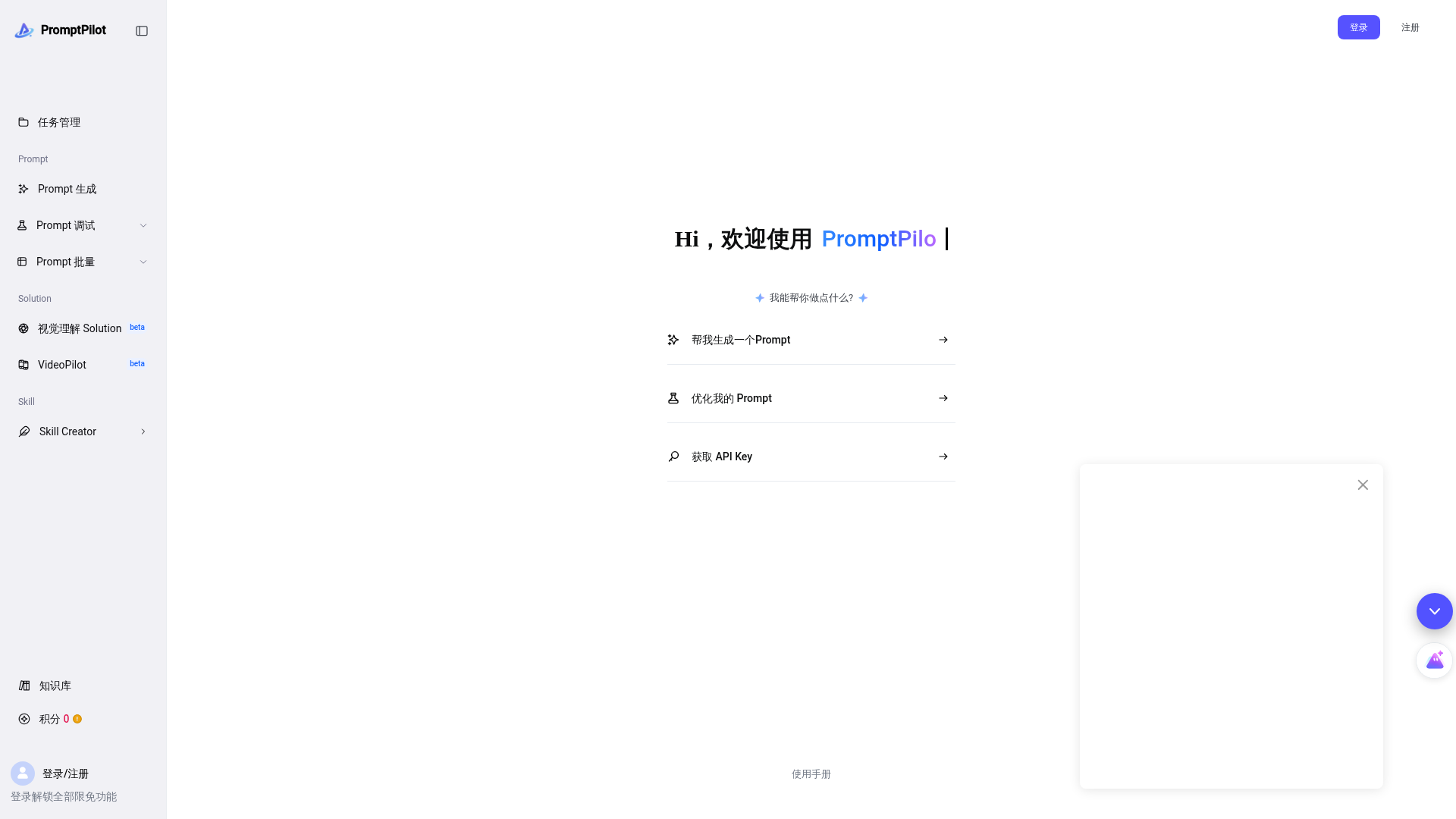Click the purple collapse chevron floating button
Screen dimensions: 1456x819
point(1435,611)
